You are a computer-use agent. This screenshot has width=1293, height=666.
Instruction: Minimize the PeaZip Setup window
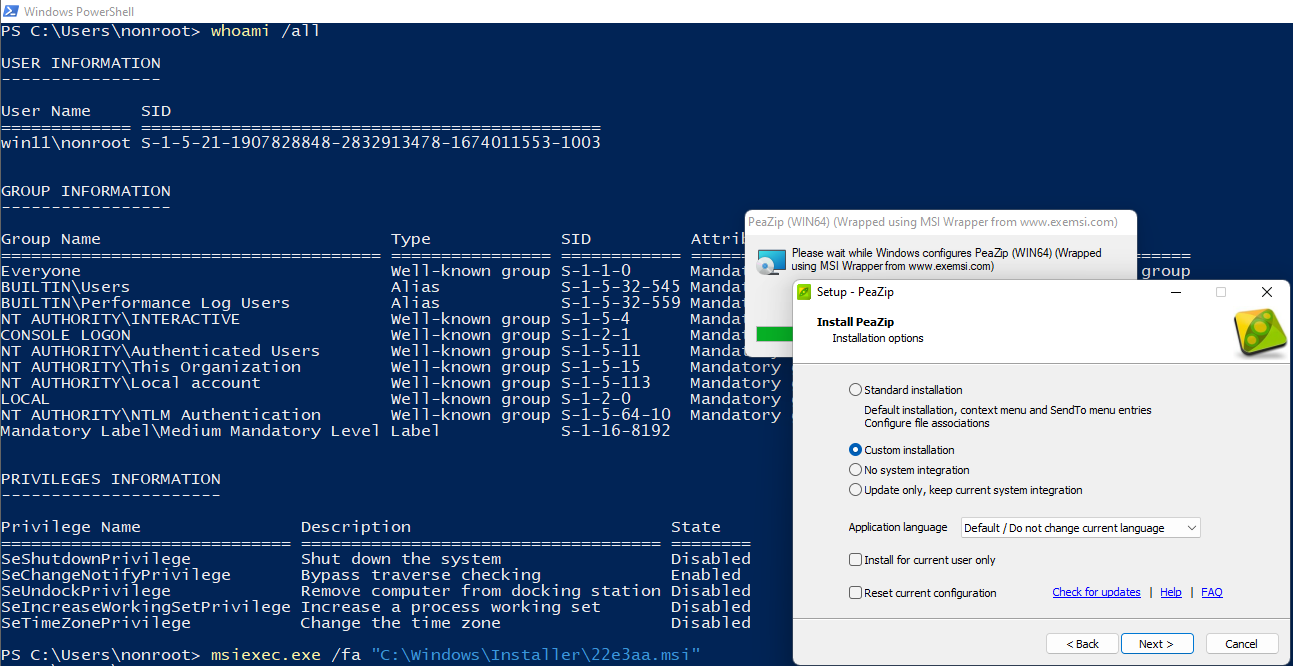(x=1174, y=292)
